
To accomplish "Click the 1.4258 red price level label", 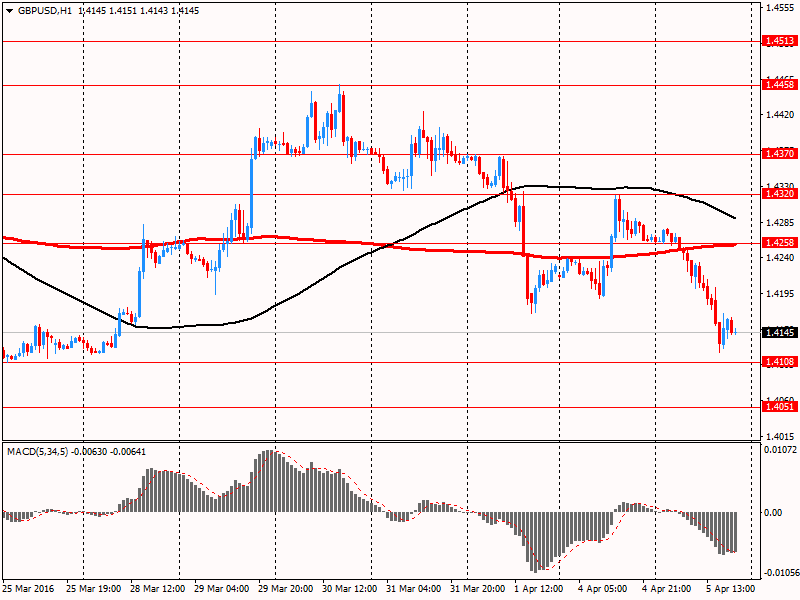I will (780, 243).
